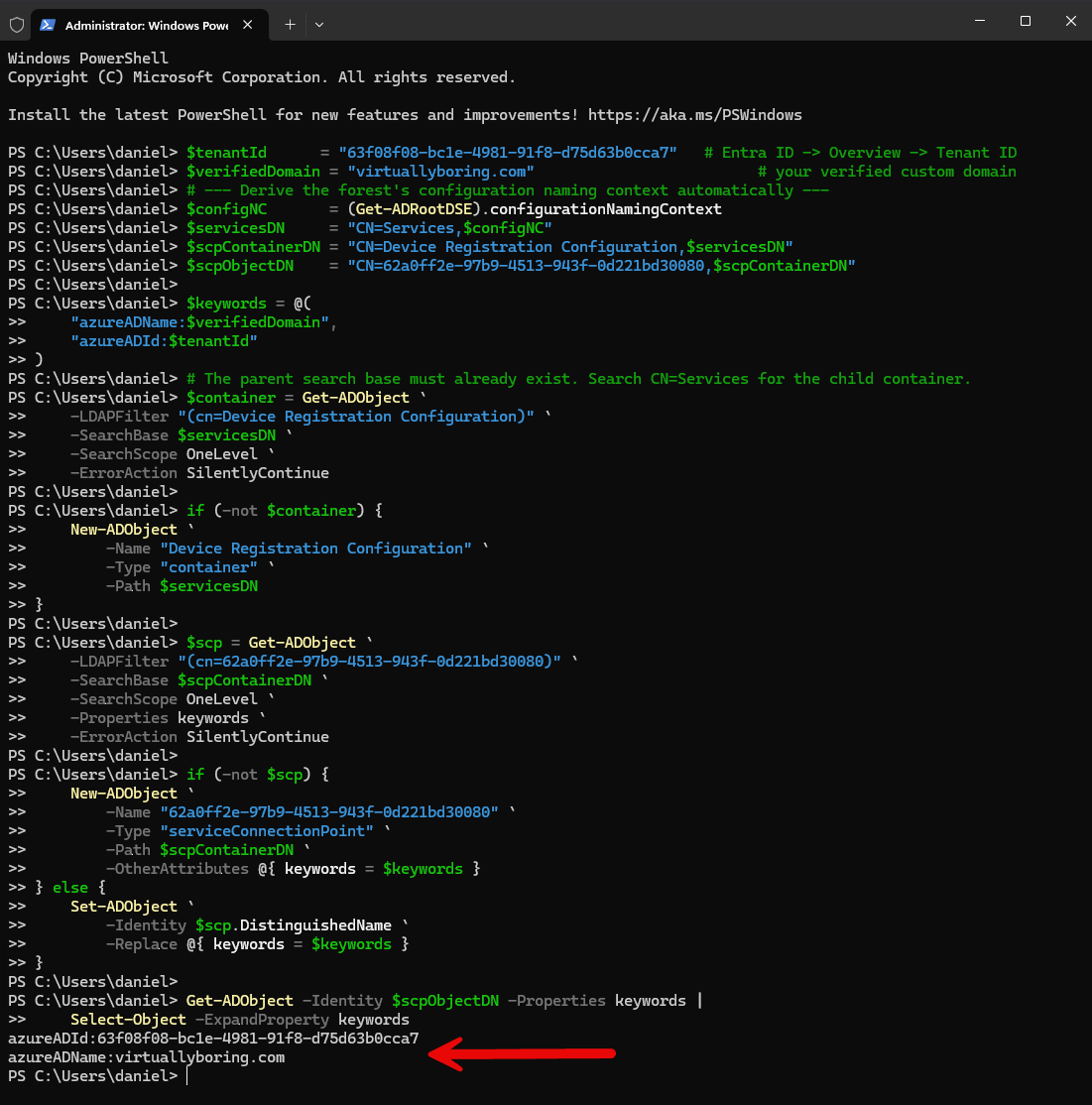Click the https://aka.ms/PSWindows link
This screenshot has width=1092, height=1105.
tap(694, 115)
